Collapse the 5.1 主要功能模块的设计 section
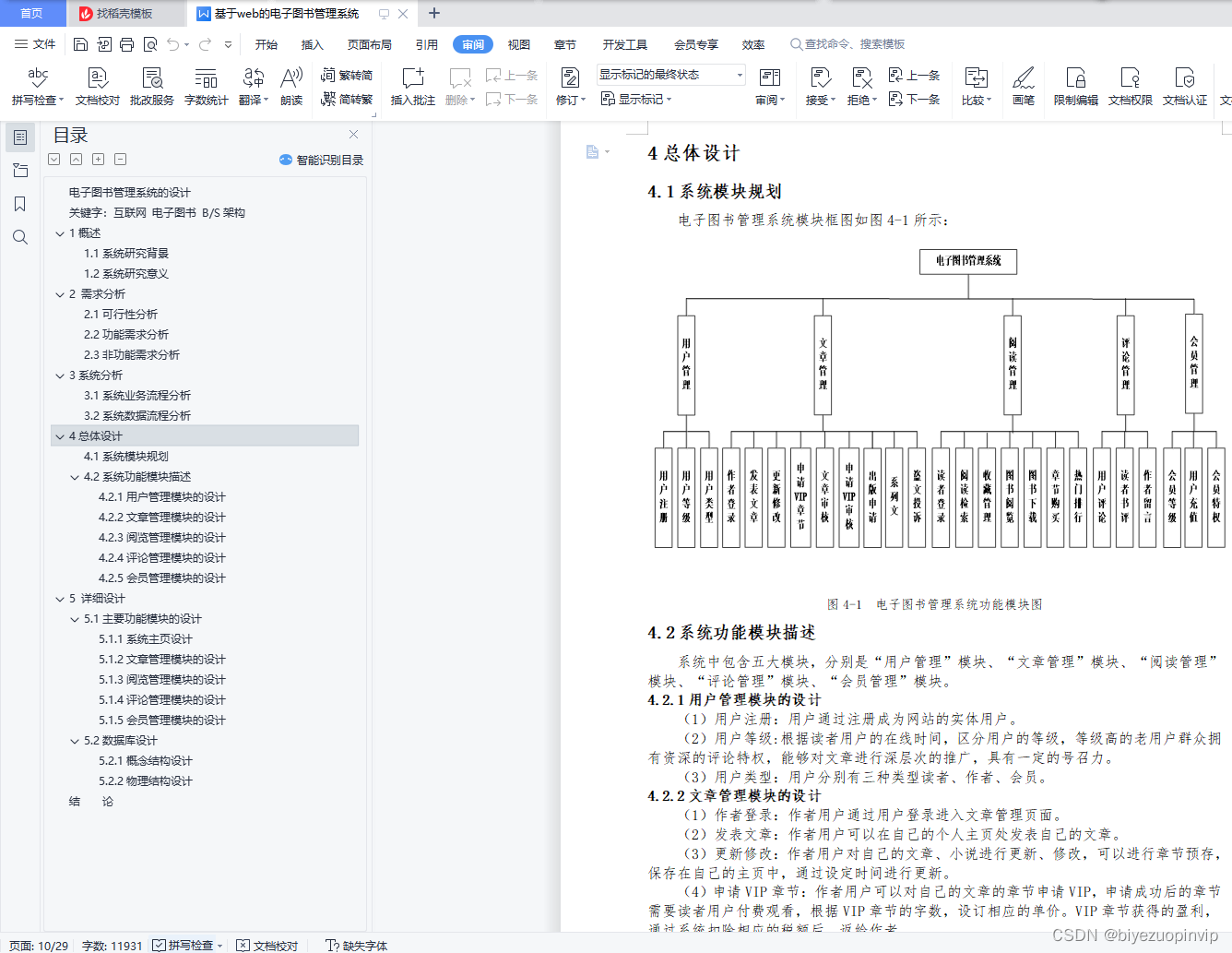Image resolution: width=1232 pixels, height=953 pixels. (75, 619)
